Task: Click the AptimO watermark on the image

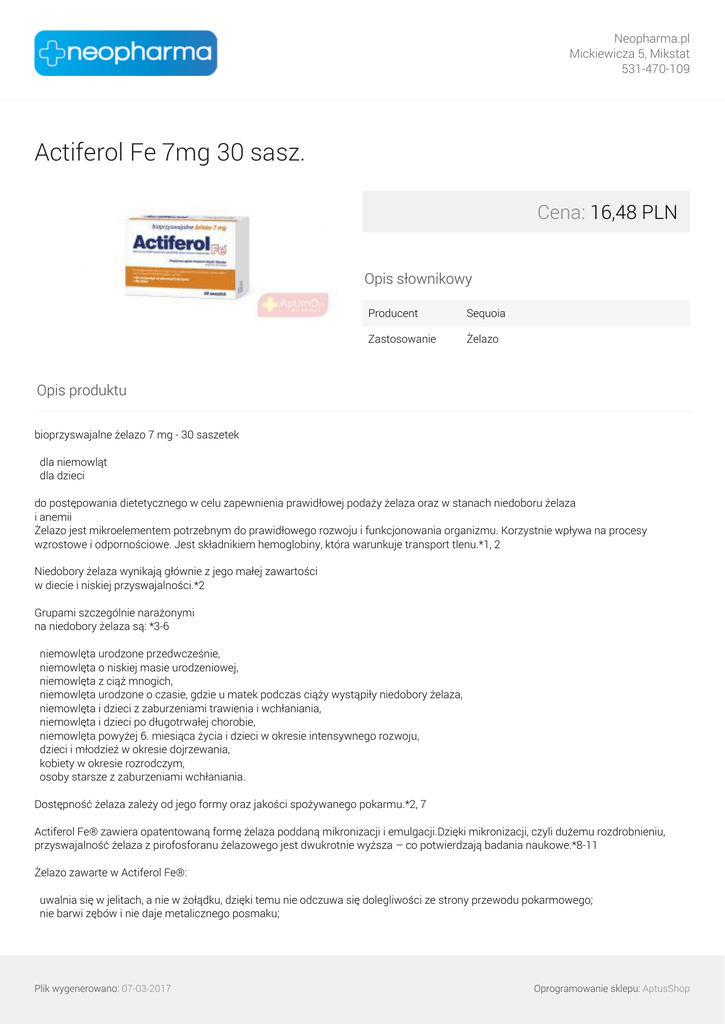Action: (x=292, y=304)
